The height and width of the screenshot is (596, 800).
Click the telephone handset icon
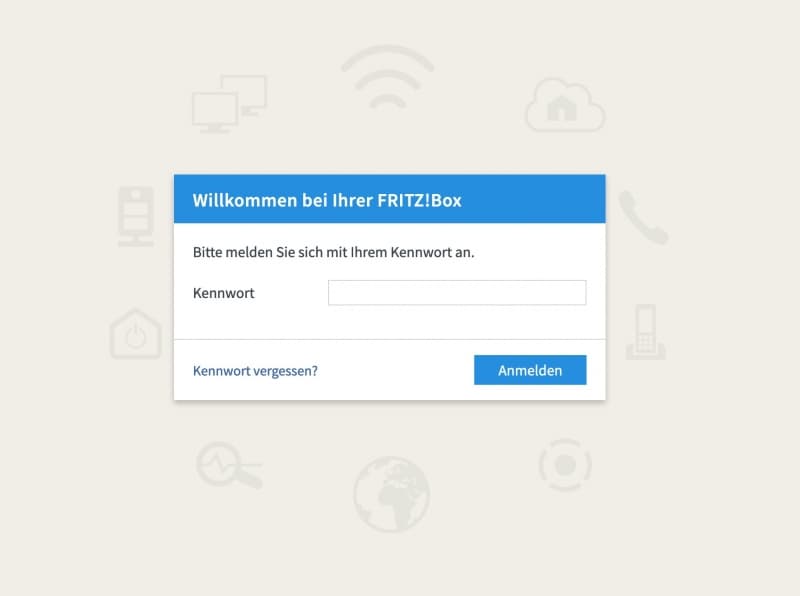point(644,218)
